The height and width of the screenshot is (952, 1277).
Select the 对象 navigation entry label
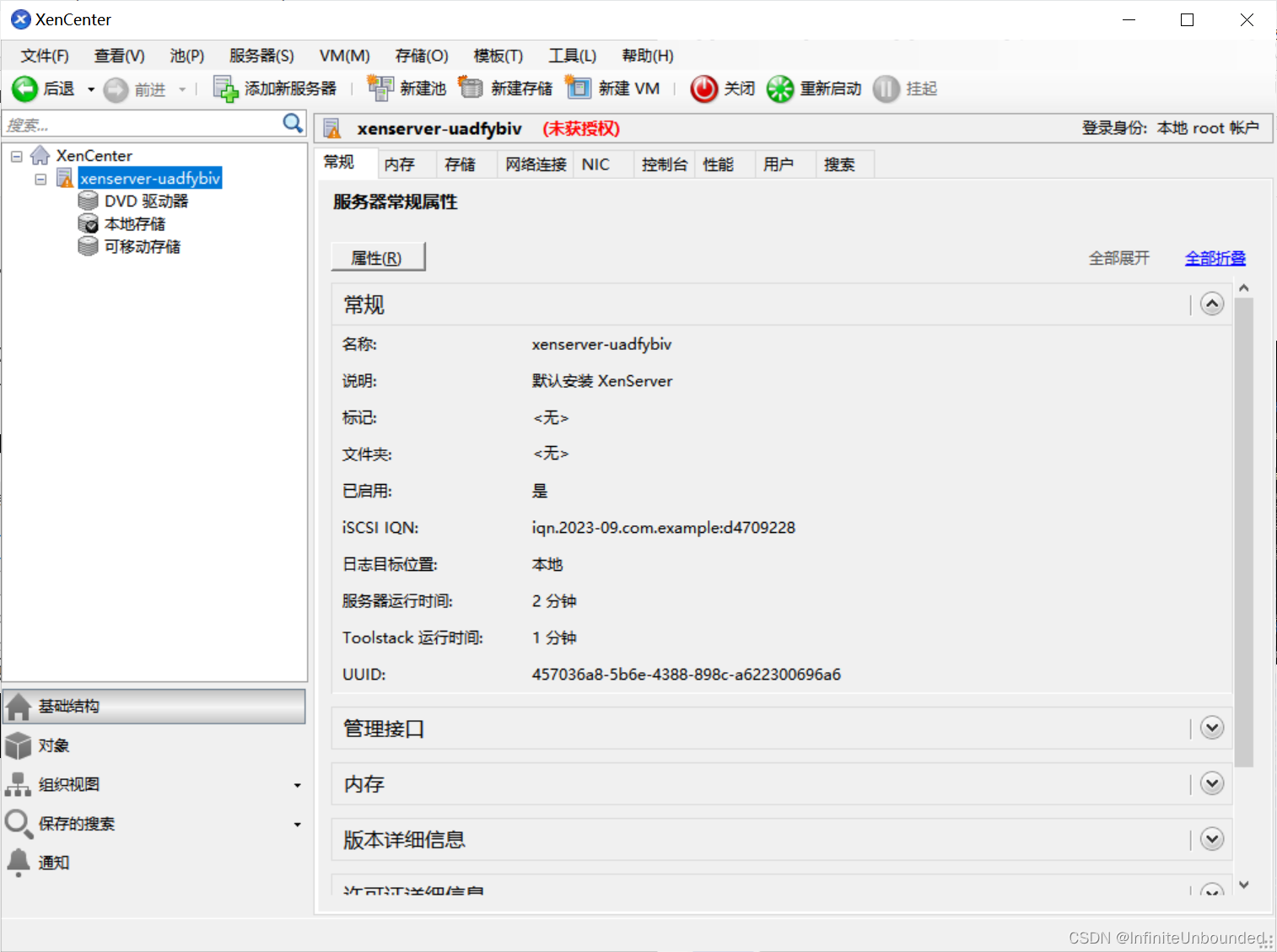click(x=54, y=745)
